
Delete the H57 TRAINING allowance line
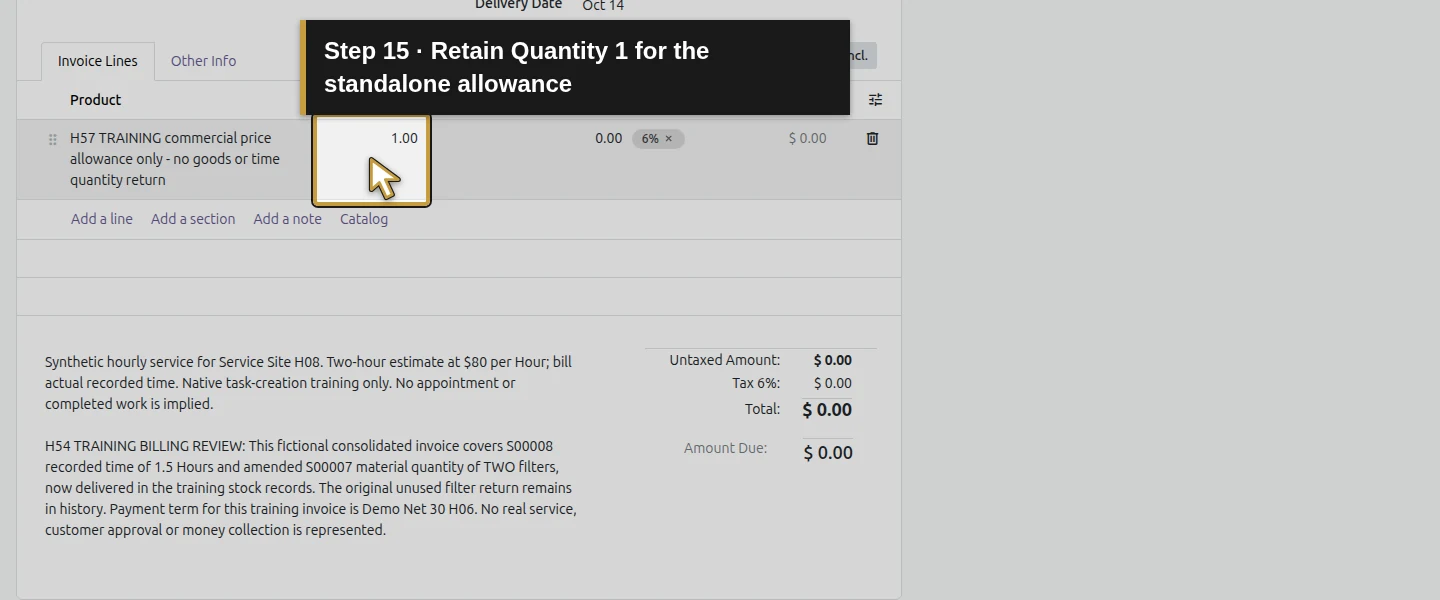pyautogui.click(x=872, y=139)
